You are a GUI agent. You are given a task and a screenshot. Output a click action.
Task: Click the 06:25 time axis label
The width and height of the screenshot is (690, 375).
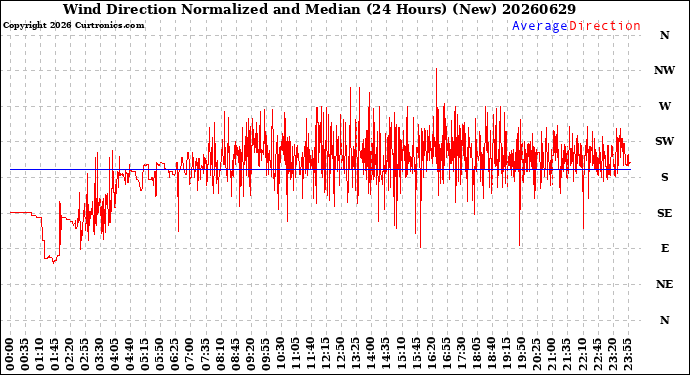tap(175, 354)
